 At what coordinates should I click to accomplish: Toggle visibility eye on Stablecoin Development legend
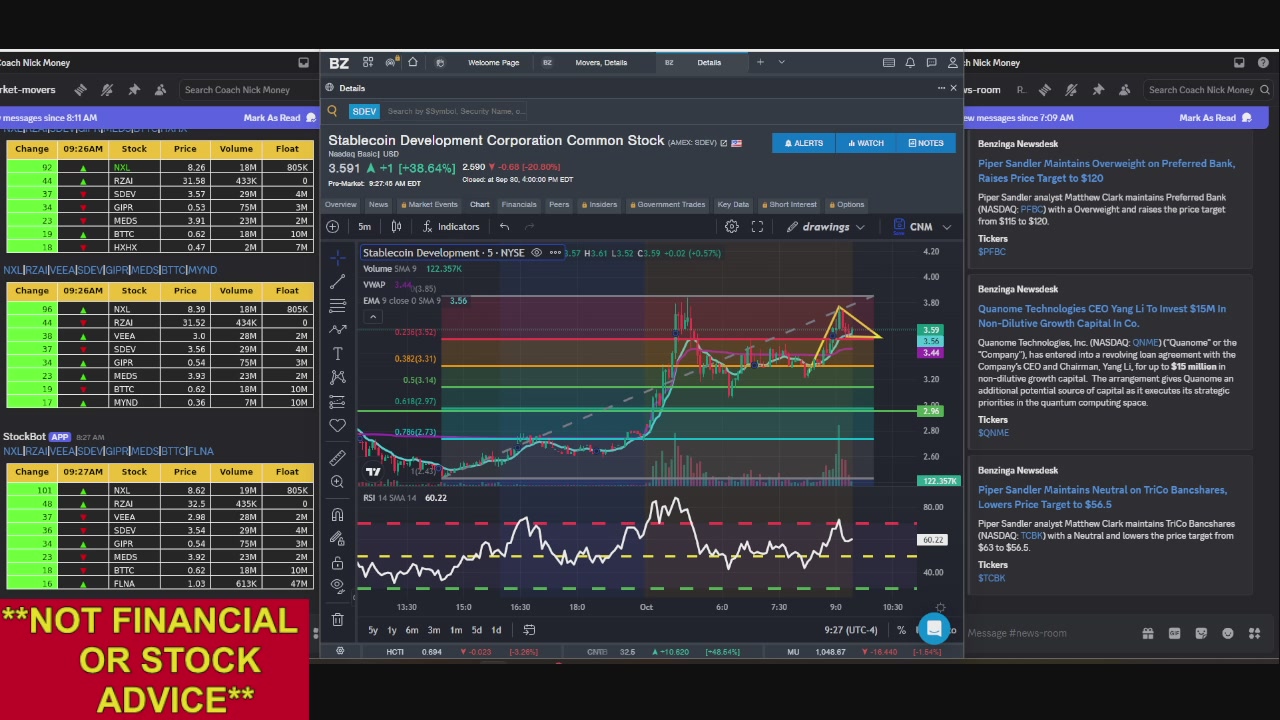pyautogui.click(x=536, y=253)
